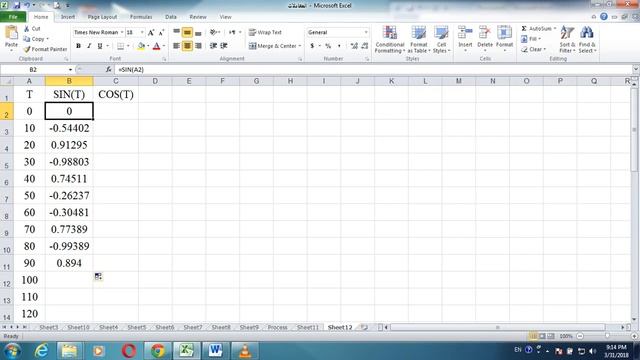Select cell with -0.54402
640x360 pixels.
[69, 128]
